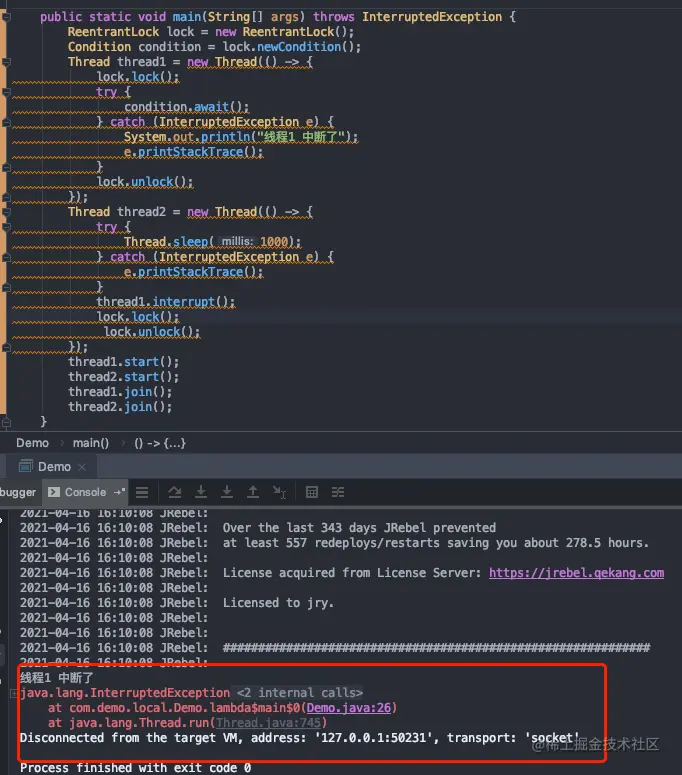The height and width of the screenshot is (775, 682).
Task: Click 'Licensed to jry.' console text
Action: (x=278, y=603)
